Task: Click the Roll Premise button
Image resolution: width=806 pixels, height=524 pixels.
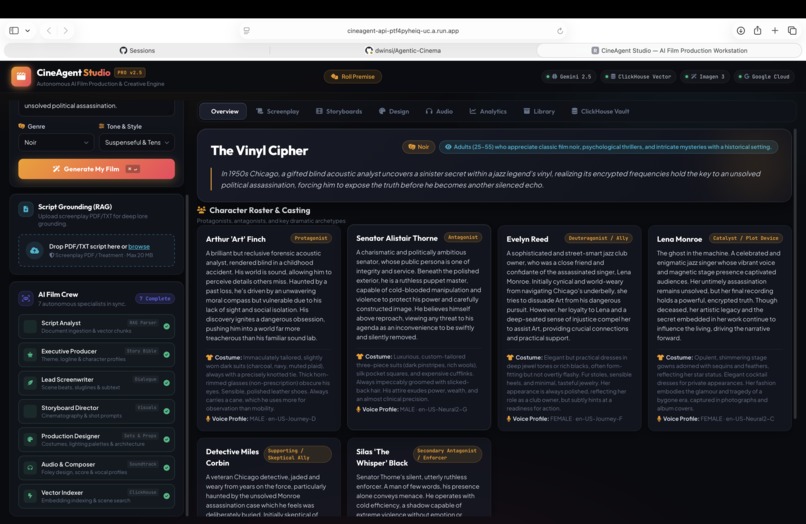Action: [x=353, y=77]
